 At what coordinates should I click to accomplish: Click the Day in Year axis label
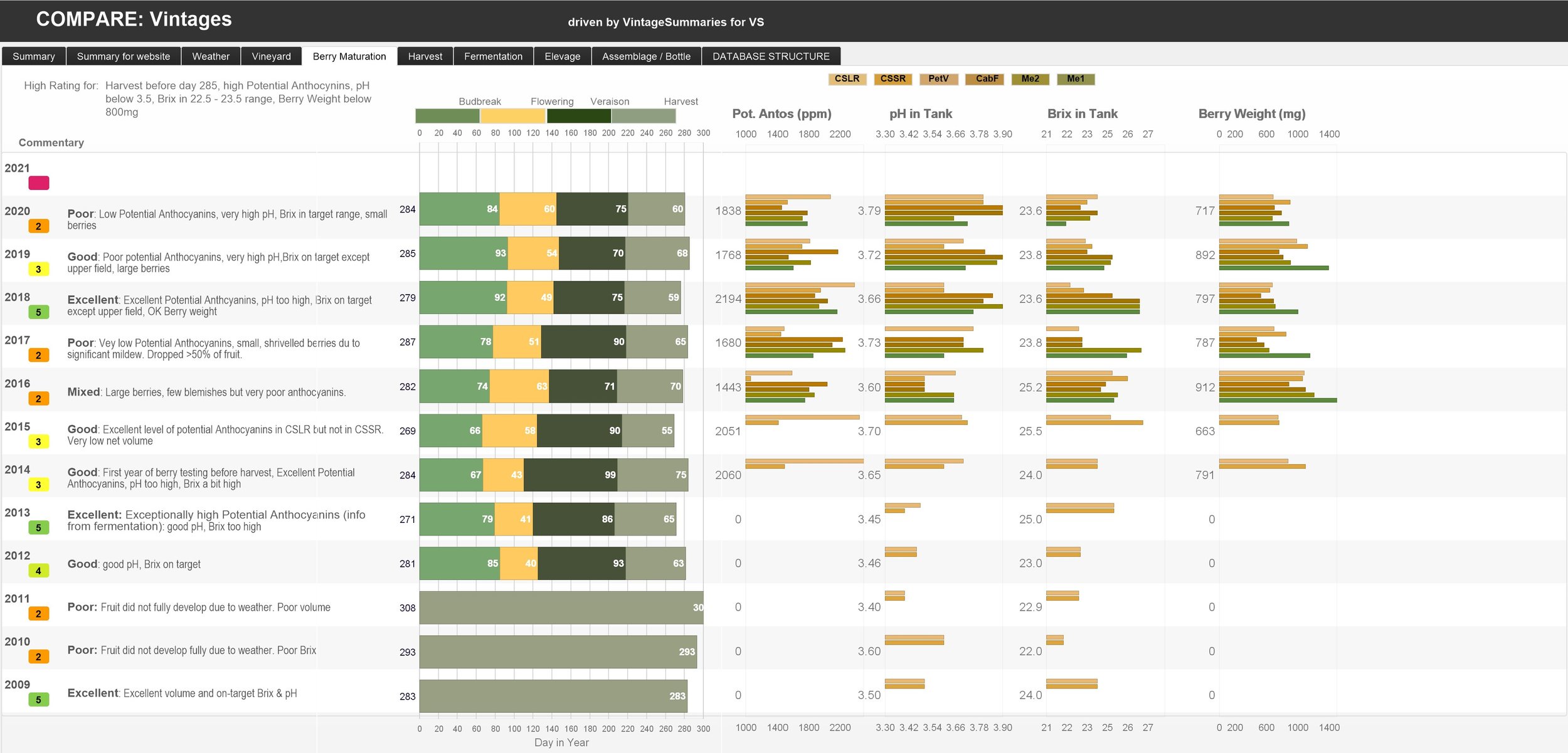click(561, 743)
